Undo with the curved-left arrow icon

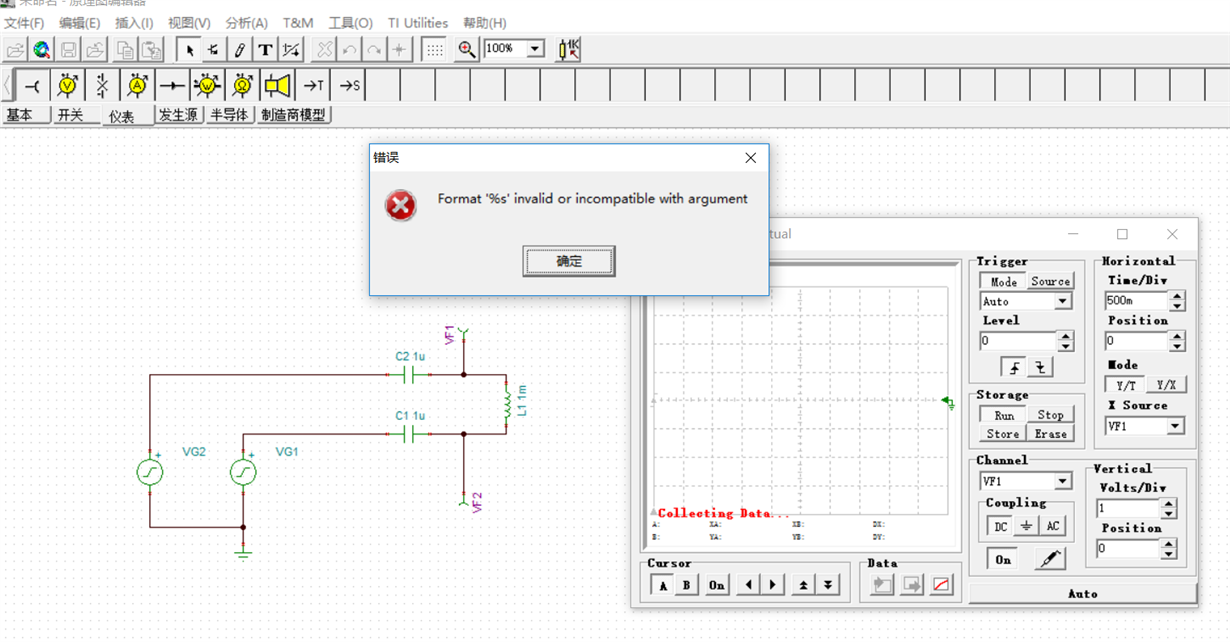point(349,49)
